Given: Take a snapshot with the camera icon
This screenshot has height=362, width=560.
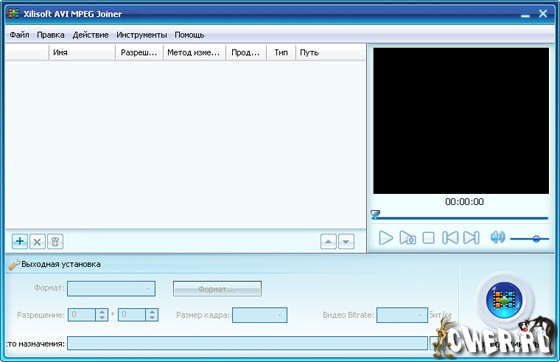Looking at the screenshot, I should pos(408,238).
